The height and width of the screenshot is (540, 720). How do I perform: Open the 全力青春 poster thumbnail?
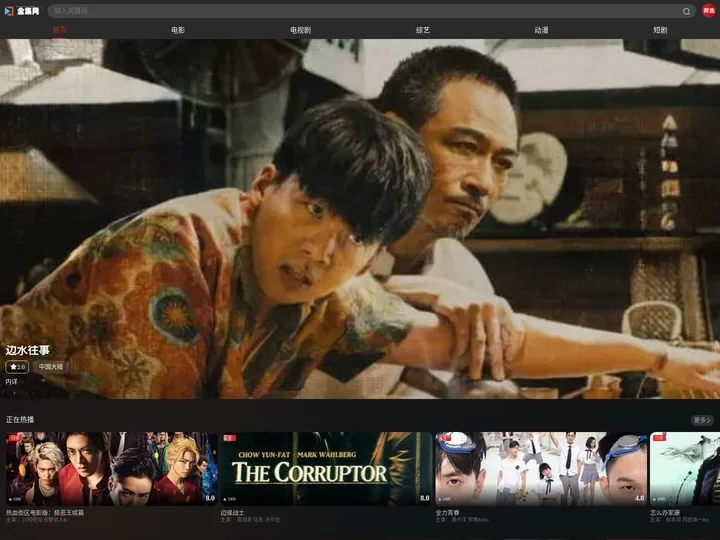(x=541, y=468)
